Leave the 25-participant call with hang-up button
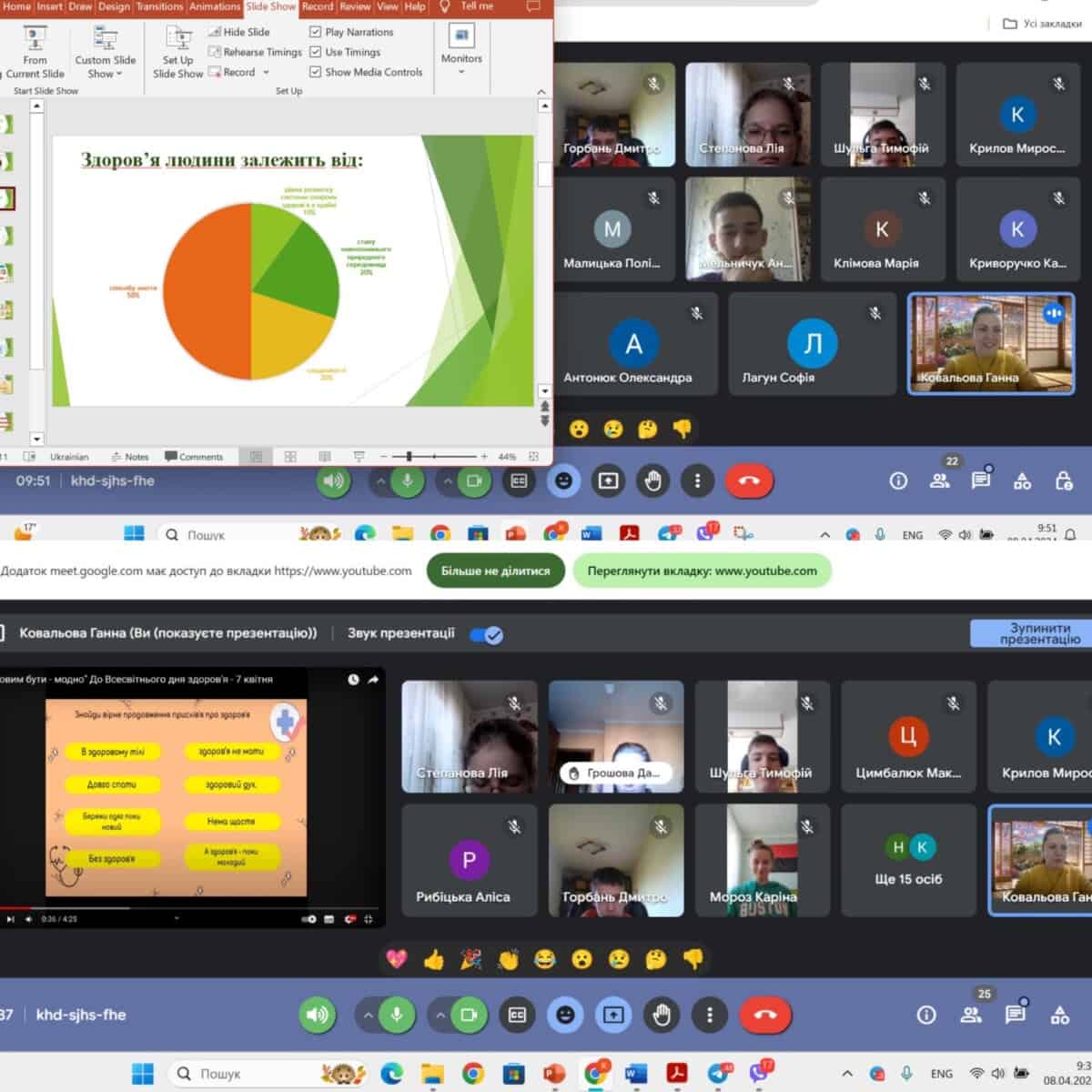The image size is (1092, 1092). tap(765, 1015)
